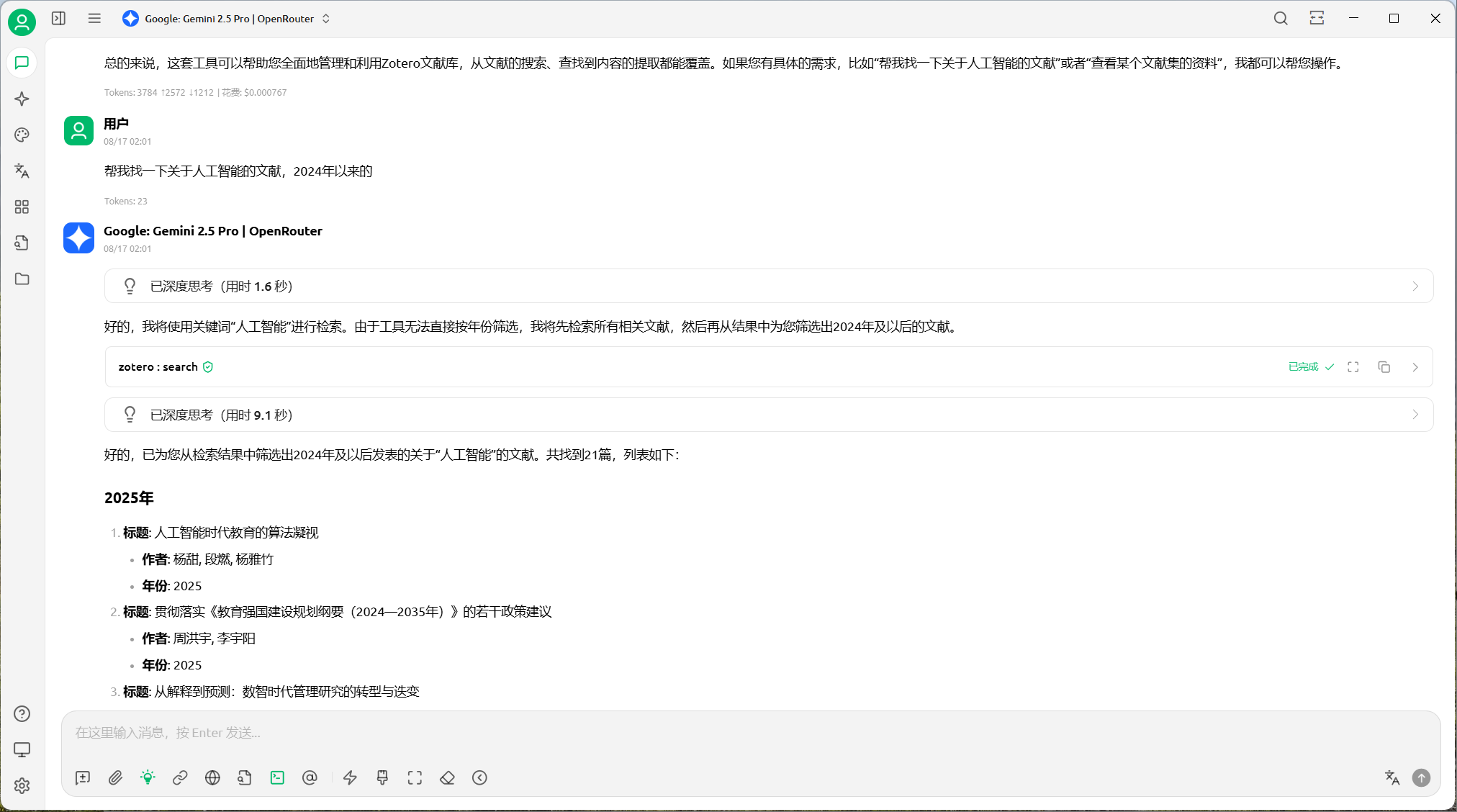Open quick phrases lightning icon
The height and width of the screenshot is (812, 1457).
click(x=350, y=777)
